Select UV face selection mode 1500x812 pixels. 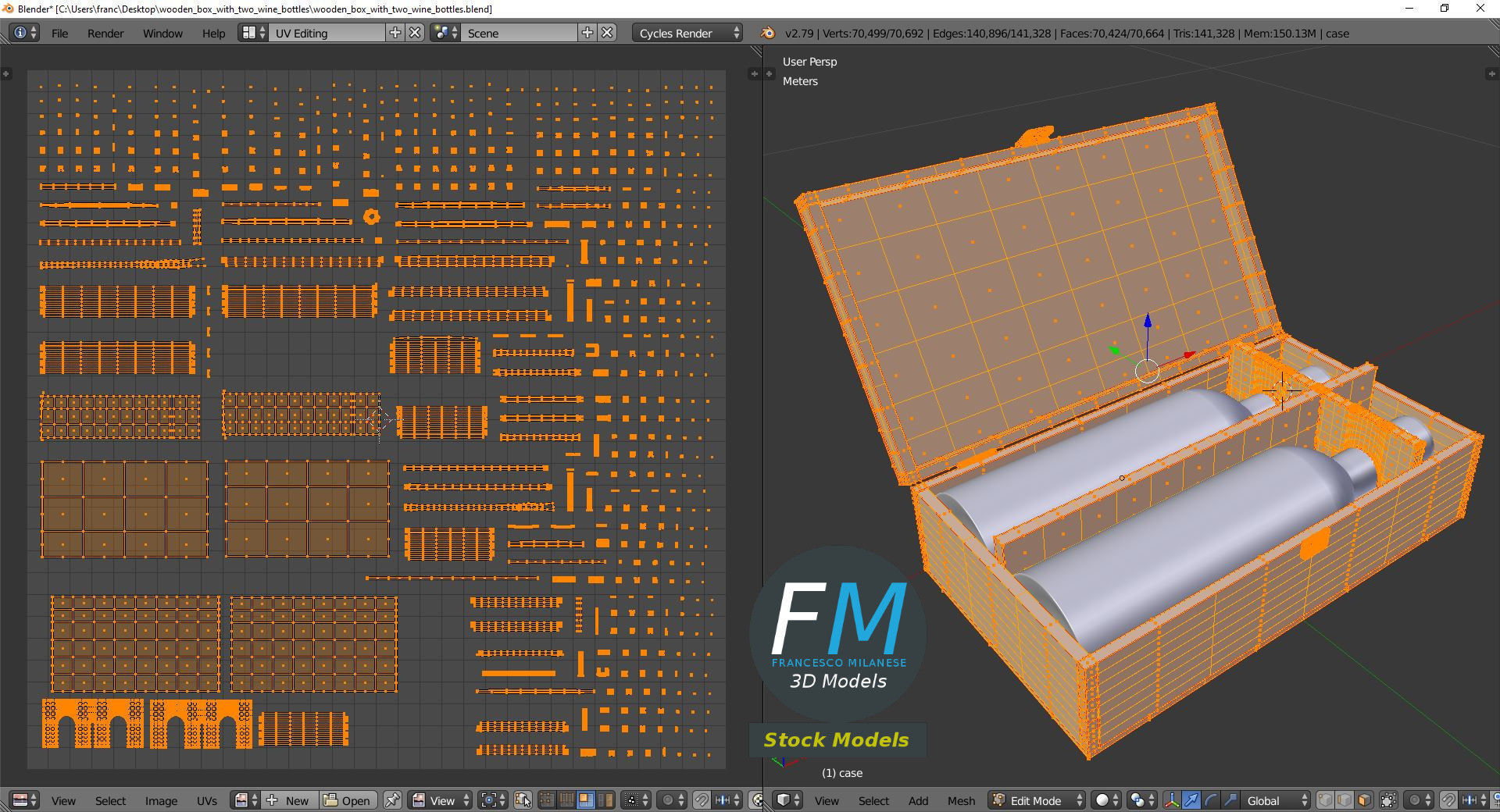(x=585, y=800)
